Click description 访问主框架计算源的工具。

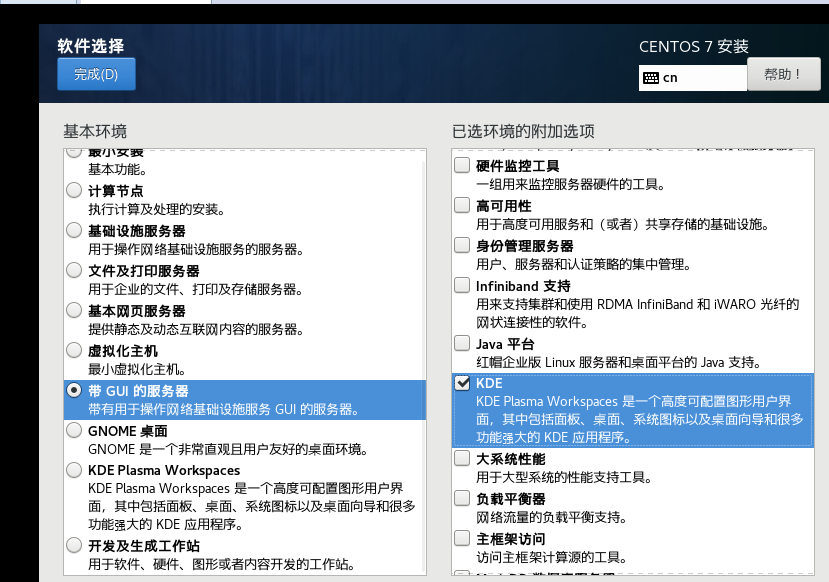551,558
